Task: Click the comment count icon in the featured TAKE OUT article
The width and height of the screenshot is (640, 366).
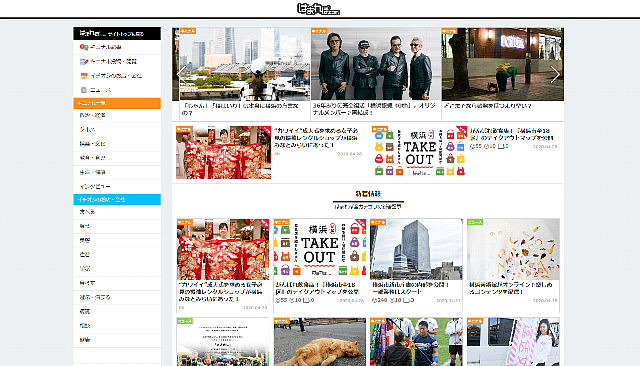Action: pyautogui.click(x=501, y=146)
